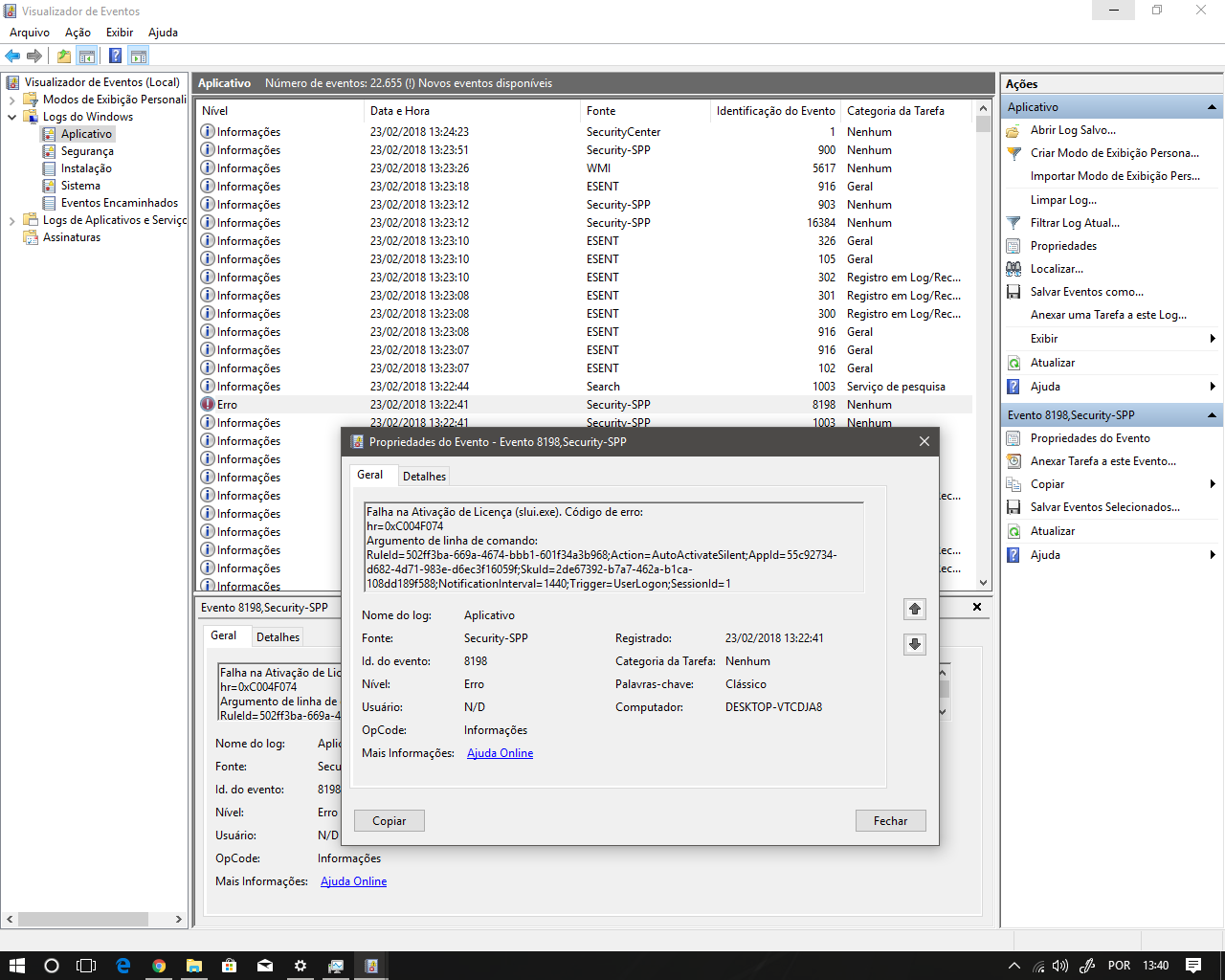Show hidden system tray icons chevron
The image size is (1225, 980).
(1014, 966)
